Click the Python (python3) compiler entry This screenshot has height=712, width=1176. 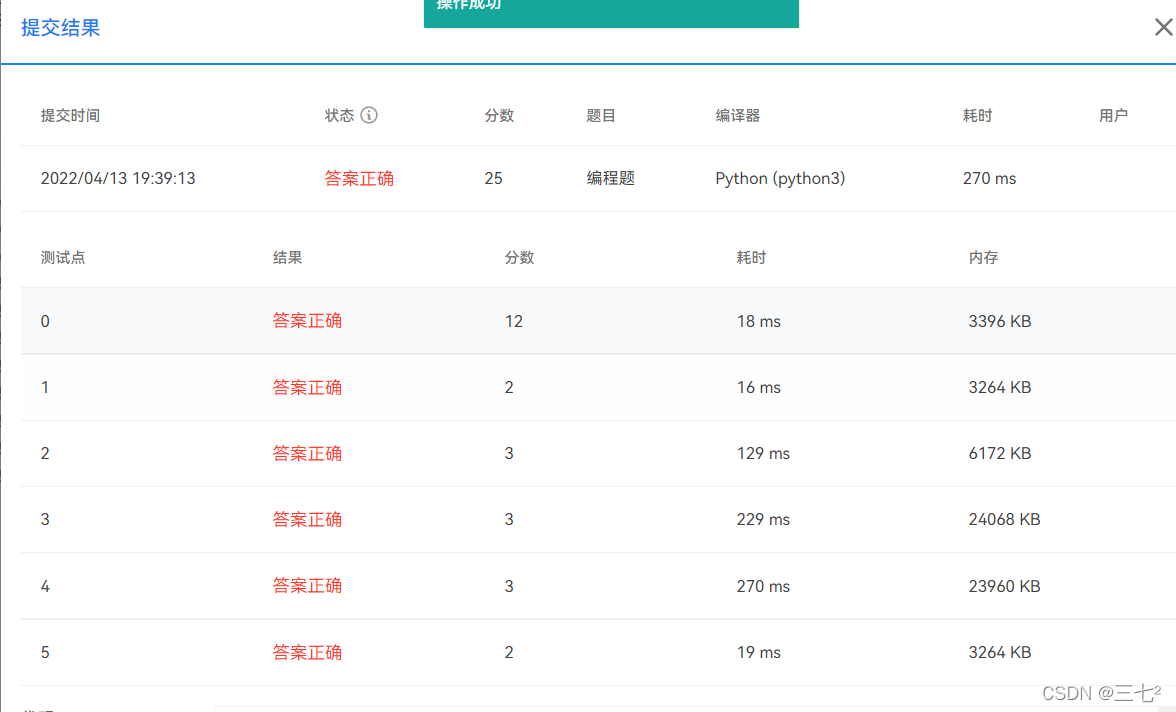(780, 178)
